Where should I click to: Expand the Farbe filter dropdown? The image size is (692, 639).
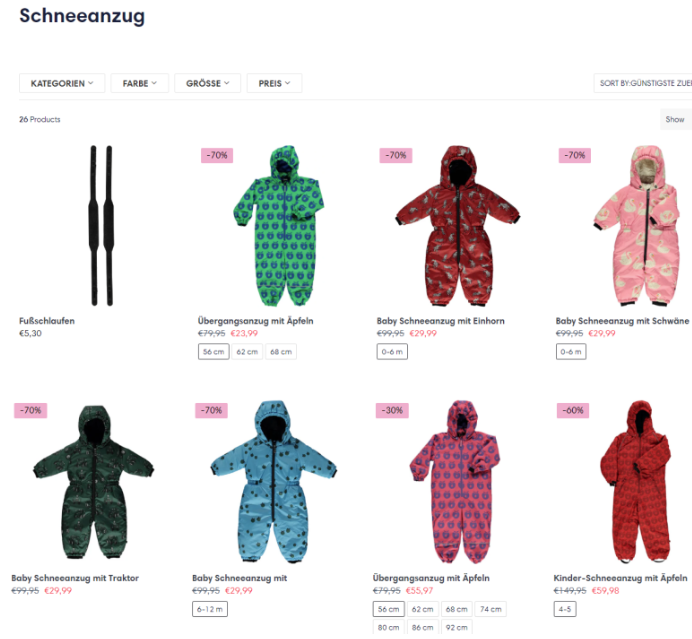click(x=139, y=83)
